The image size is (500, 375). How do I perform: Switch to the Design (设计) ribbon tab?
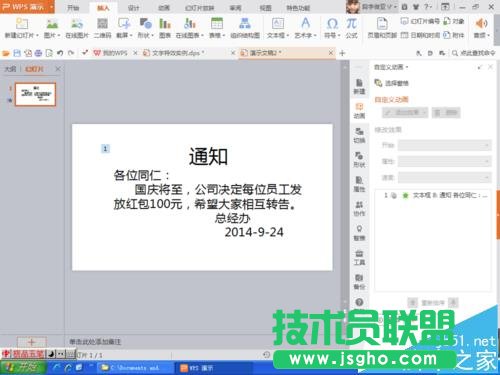(x=133, y=8)
